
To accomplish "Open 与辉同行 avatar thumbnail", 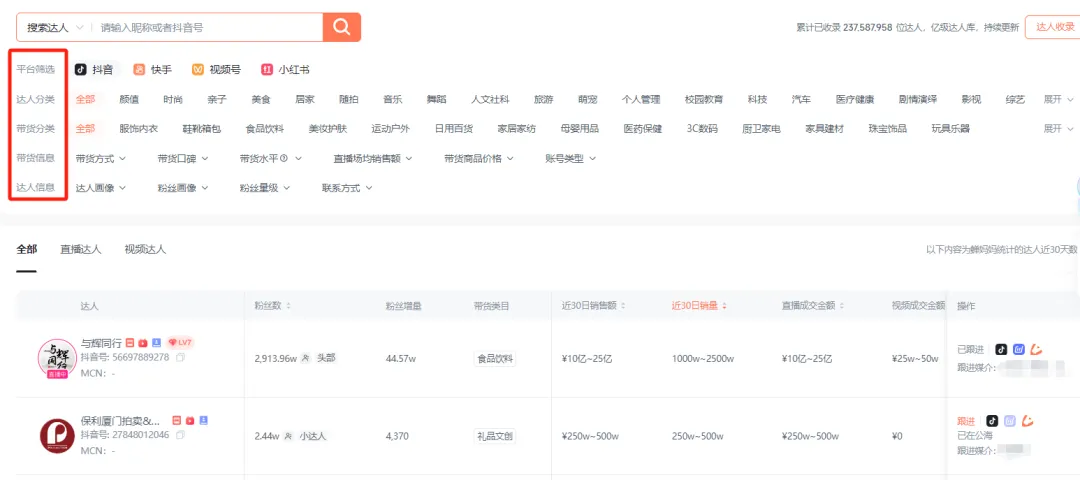I will 57,358.
